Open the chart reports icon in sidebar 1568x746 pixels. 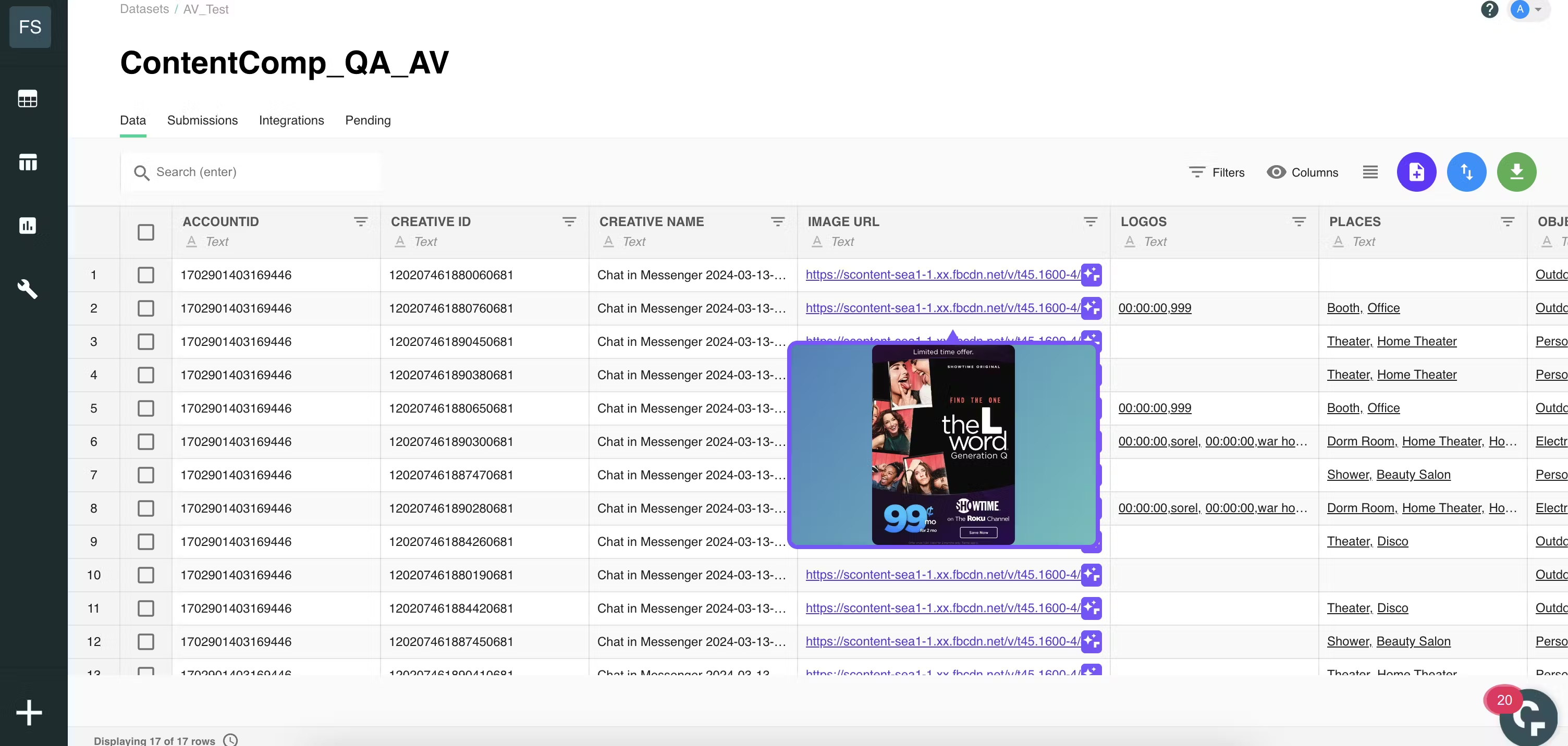tap(28, 226)
